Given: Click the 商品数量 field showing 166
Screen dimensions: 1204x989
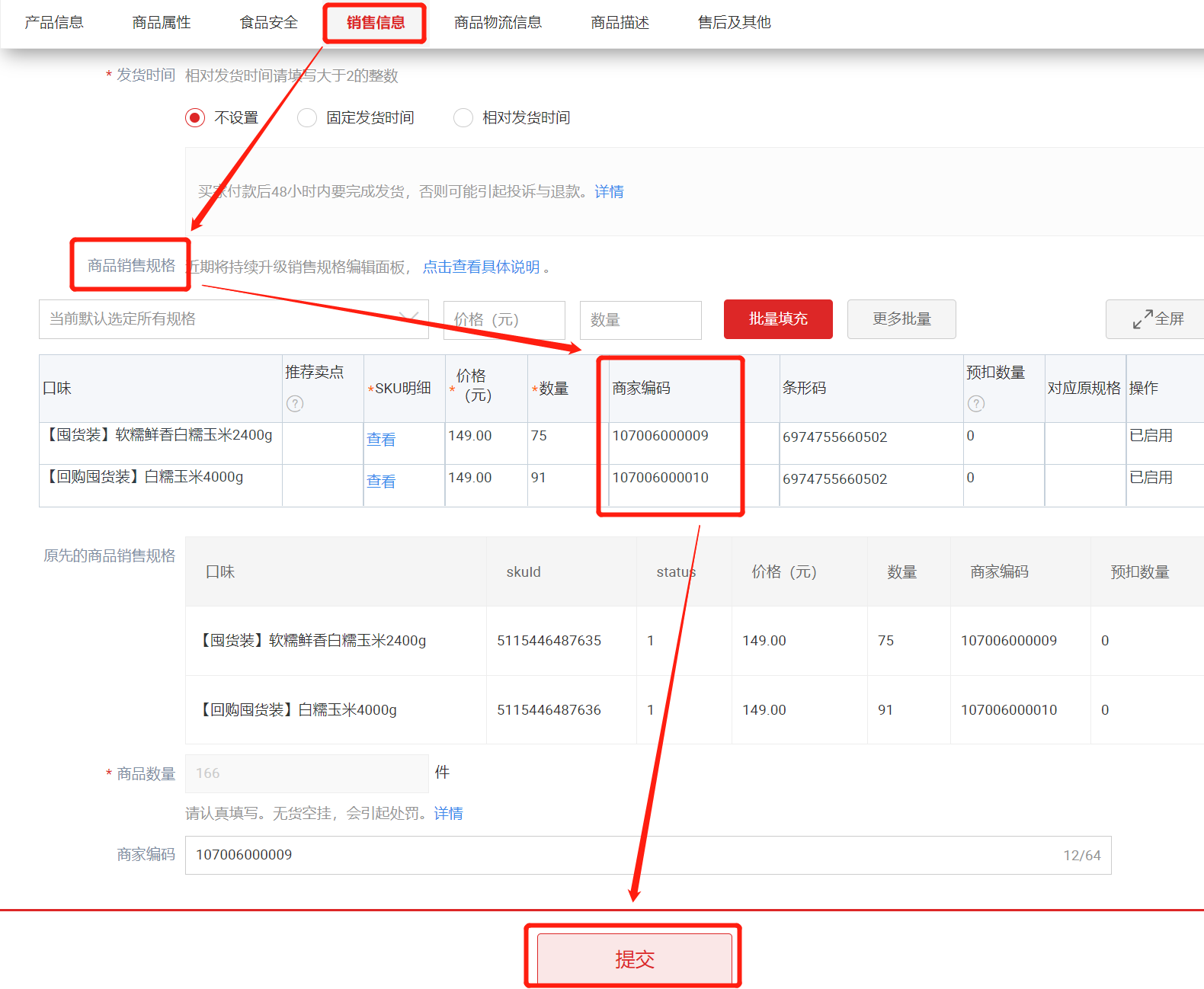Looking at the screenshot, I should 307,773.
